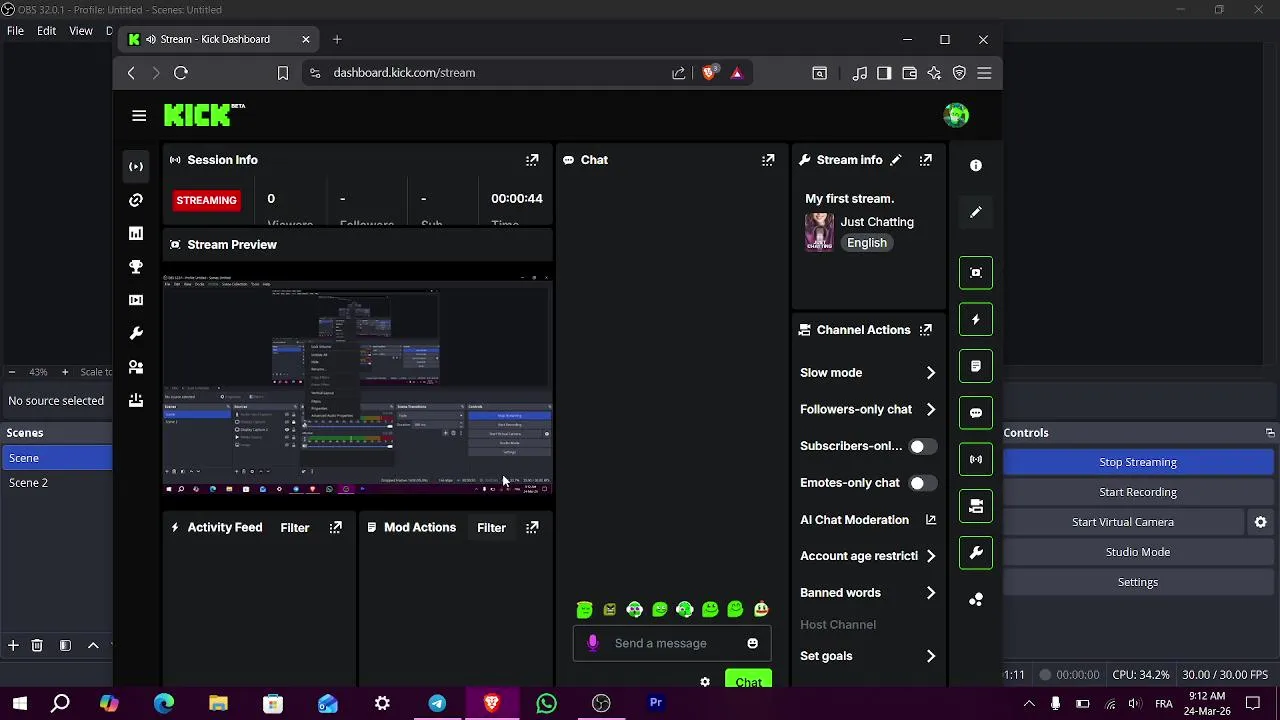Open the link sidebar icon

click(136, 200)
